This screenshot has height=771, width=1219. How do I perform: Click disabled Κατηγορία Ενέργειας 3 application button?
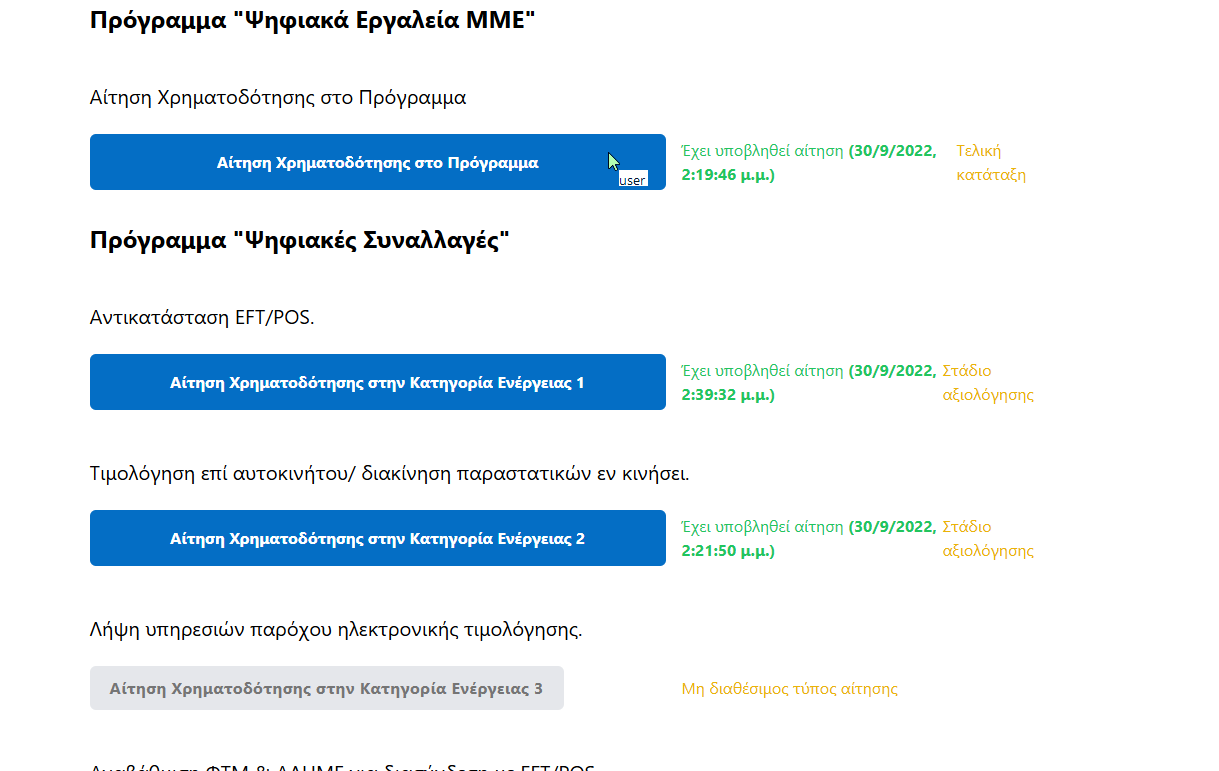coord(327,688)
